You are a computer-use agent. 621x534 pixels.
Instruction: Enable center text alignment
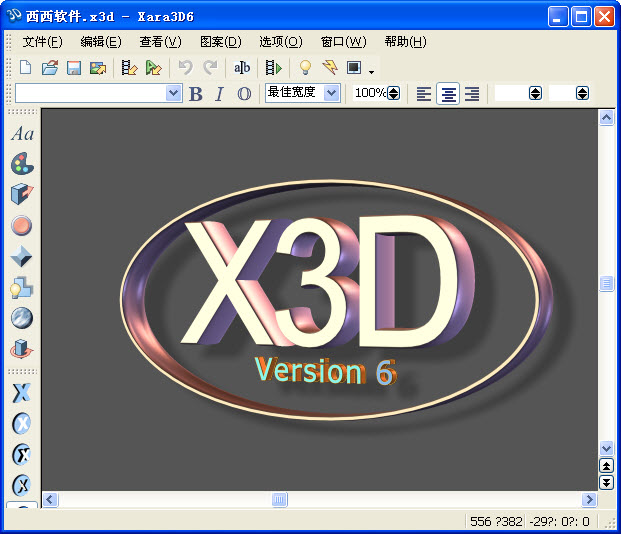coord(448,93)
